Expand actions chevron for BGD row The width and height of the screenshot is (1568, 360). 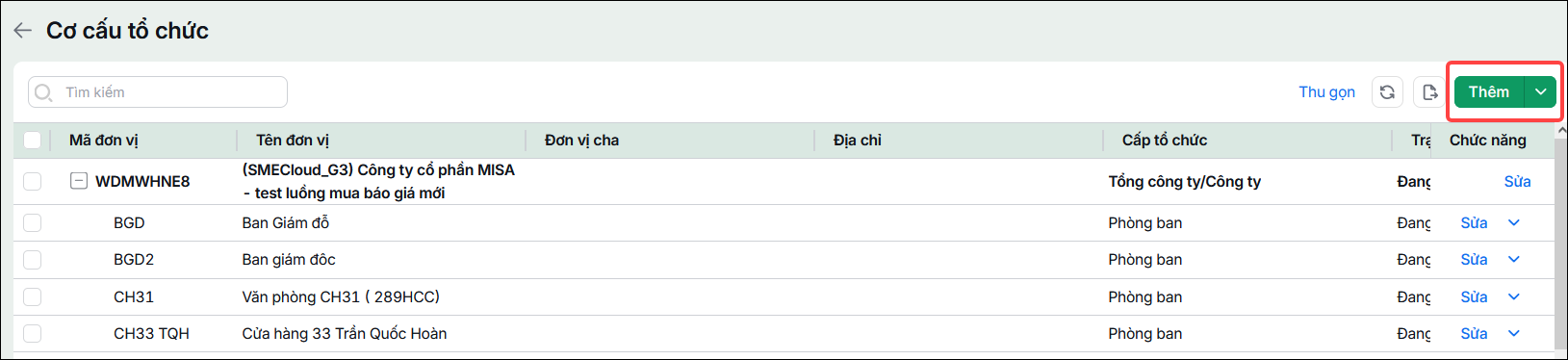1514,223
